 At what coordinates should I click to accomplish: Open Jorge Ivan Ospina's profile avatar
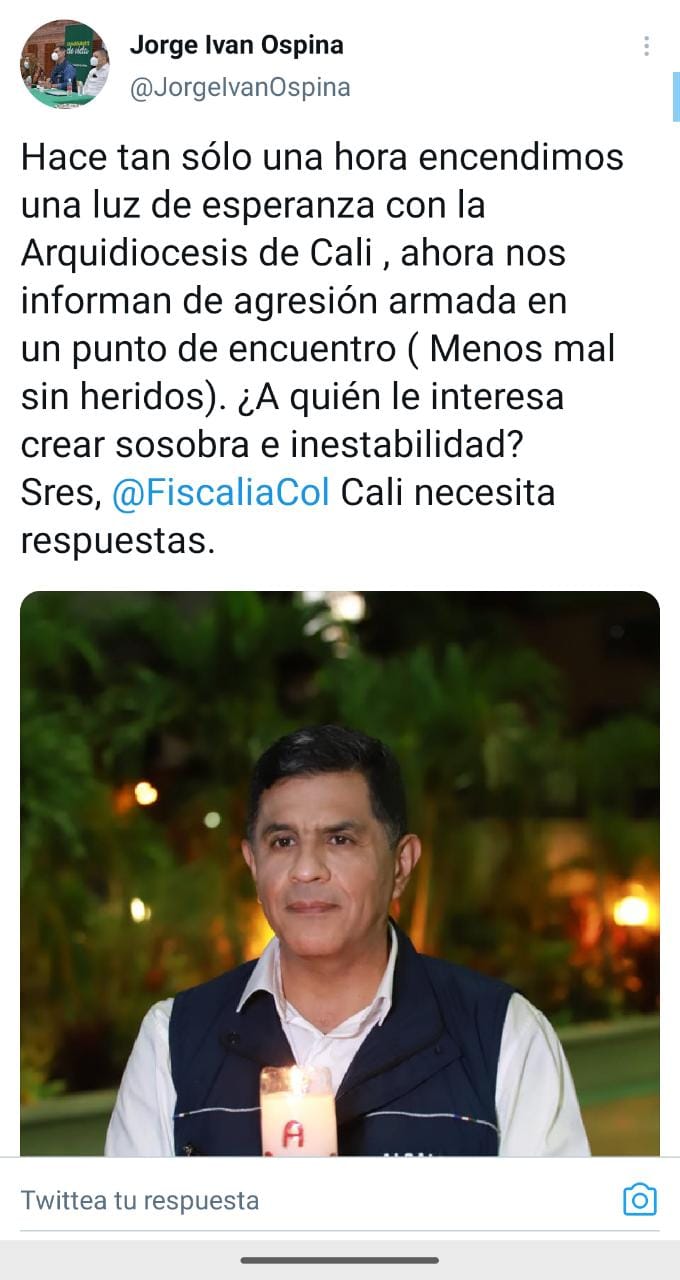coord(64,64)
